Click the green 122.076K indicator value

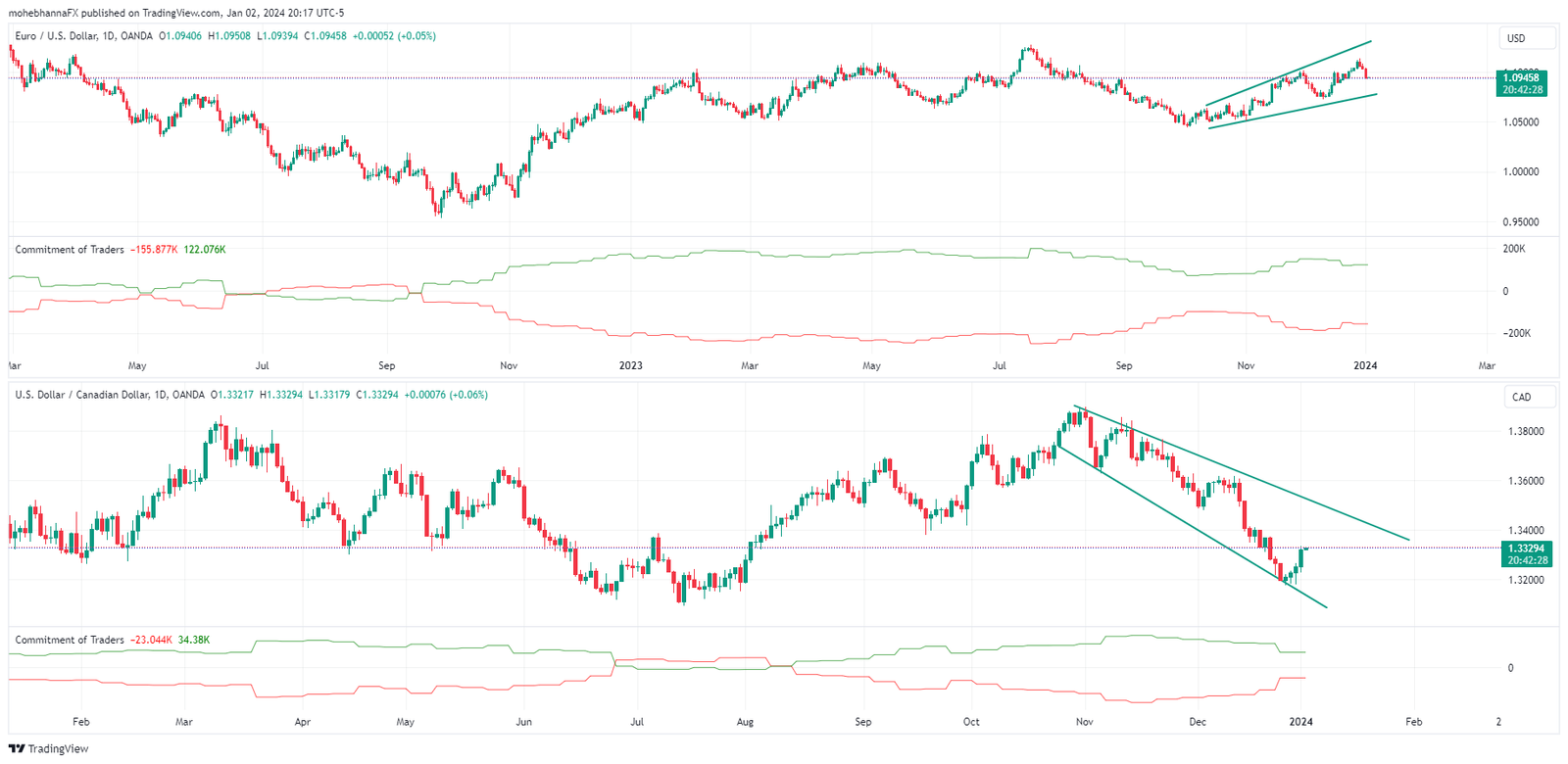[x=205, y=250]
